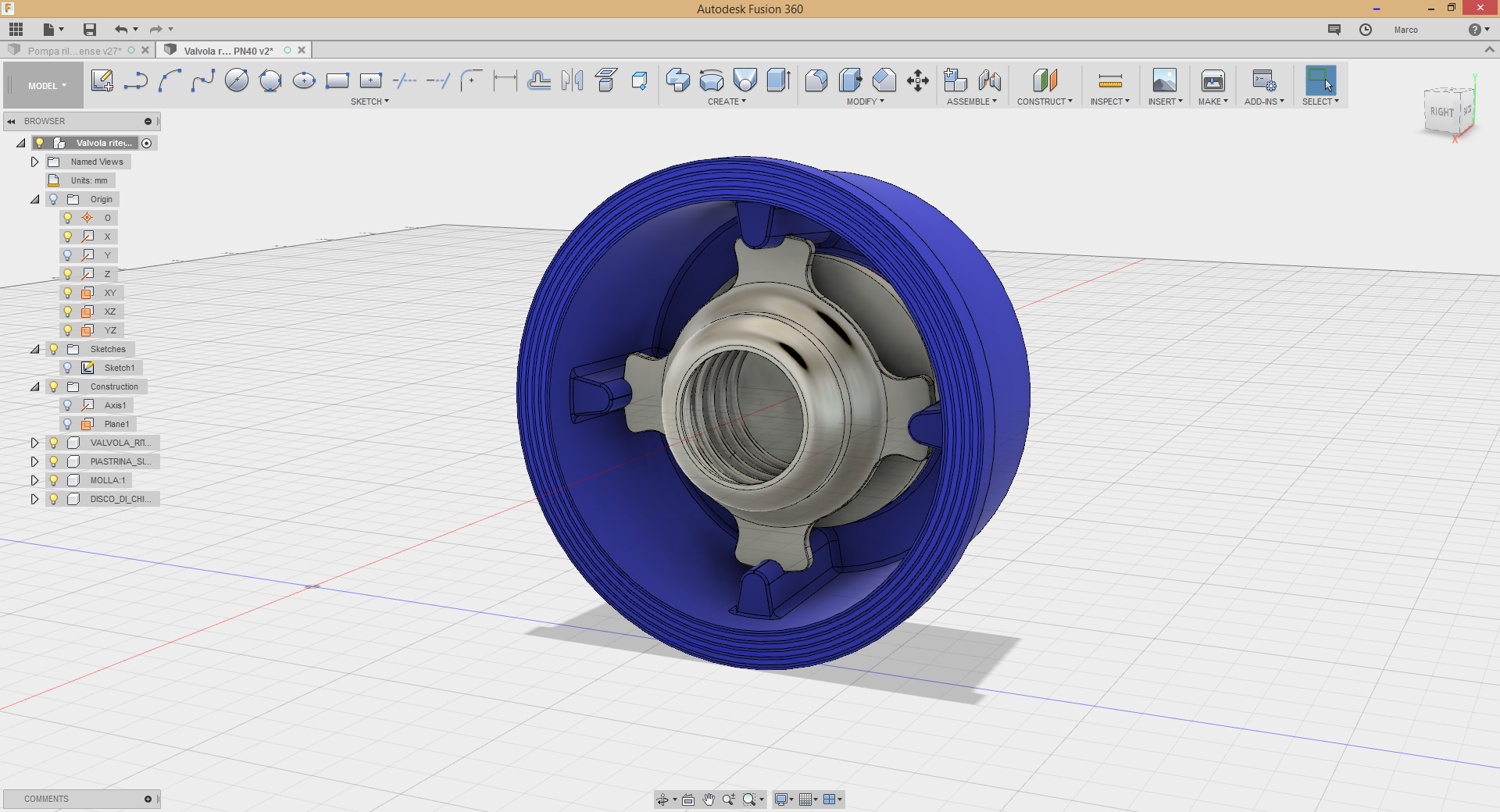Expand the COMMENTS panel
This screenshot has height=812, width=1500.
(x=148, y=799)
